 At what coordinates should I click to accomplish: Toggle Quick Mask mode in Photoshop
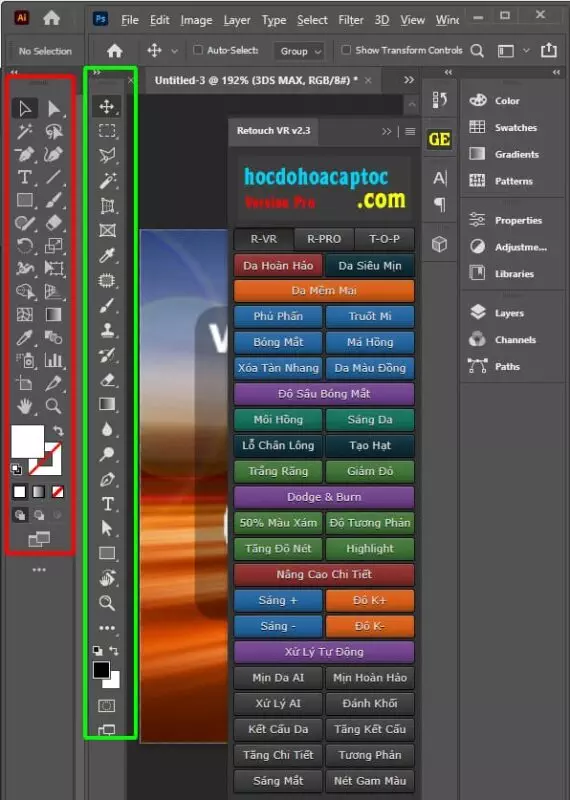pyautogui.click(x=107, y=706)
